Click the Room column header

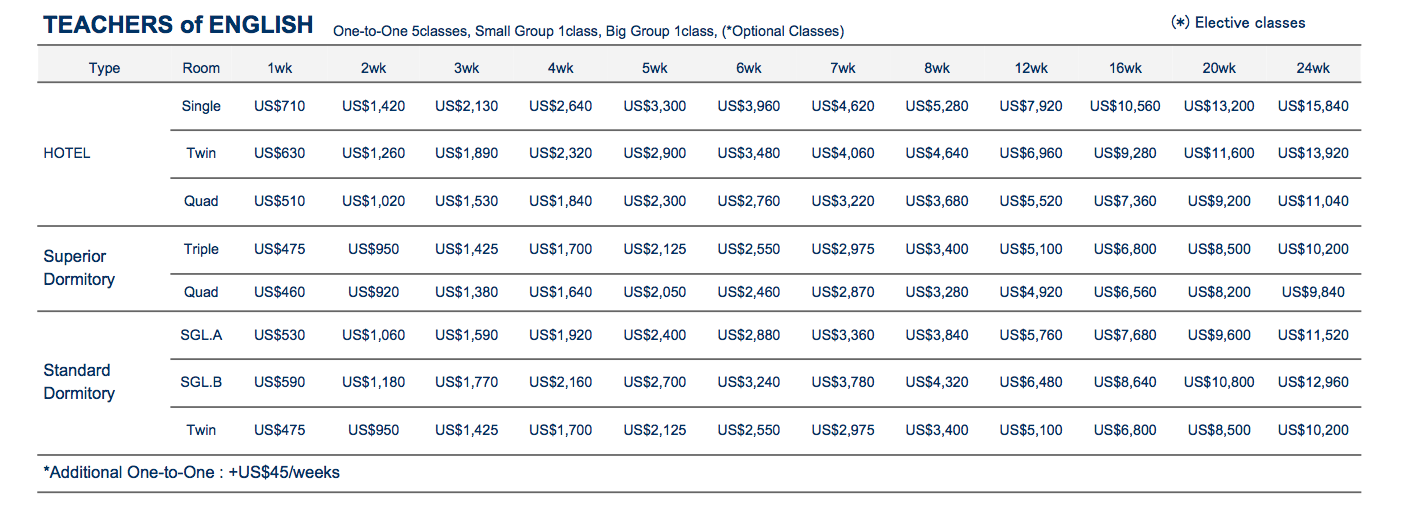[201, 68]
